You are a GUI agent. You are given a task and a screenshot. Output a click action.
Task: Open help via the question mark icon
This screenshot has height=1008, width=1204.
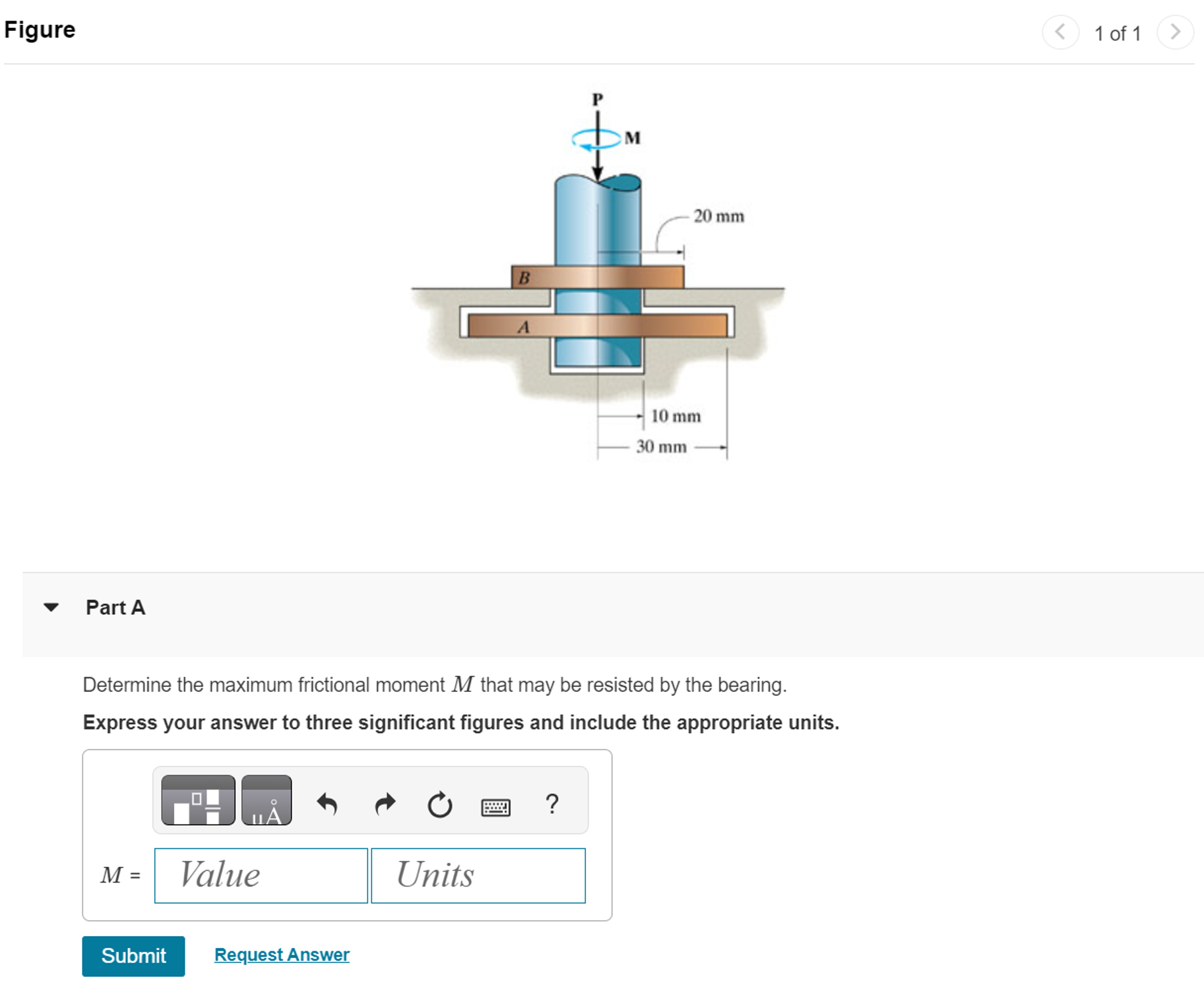(552, 802)
